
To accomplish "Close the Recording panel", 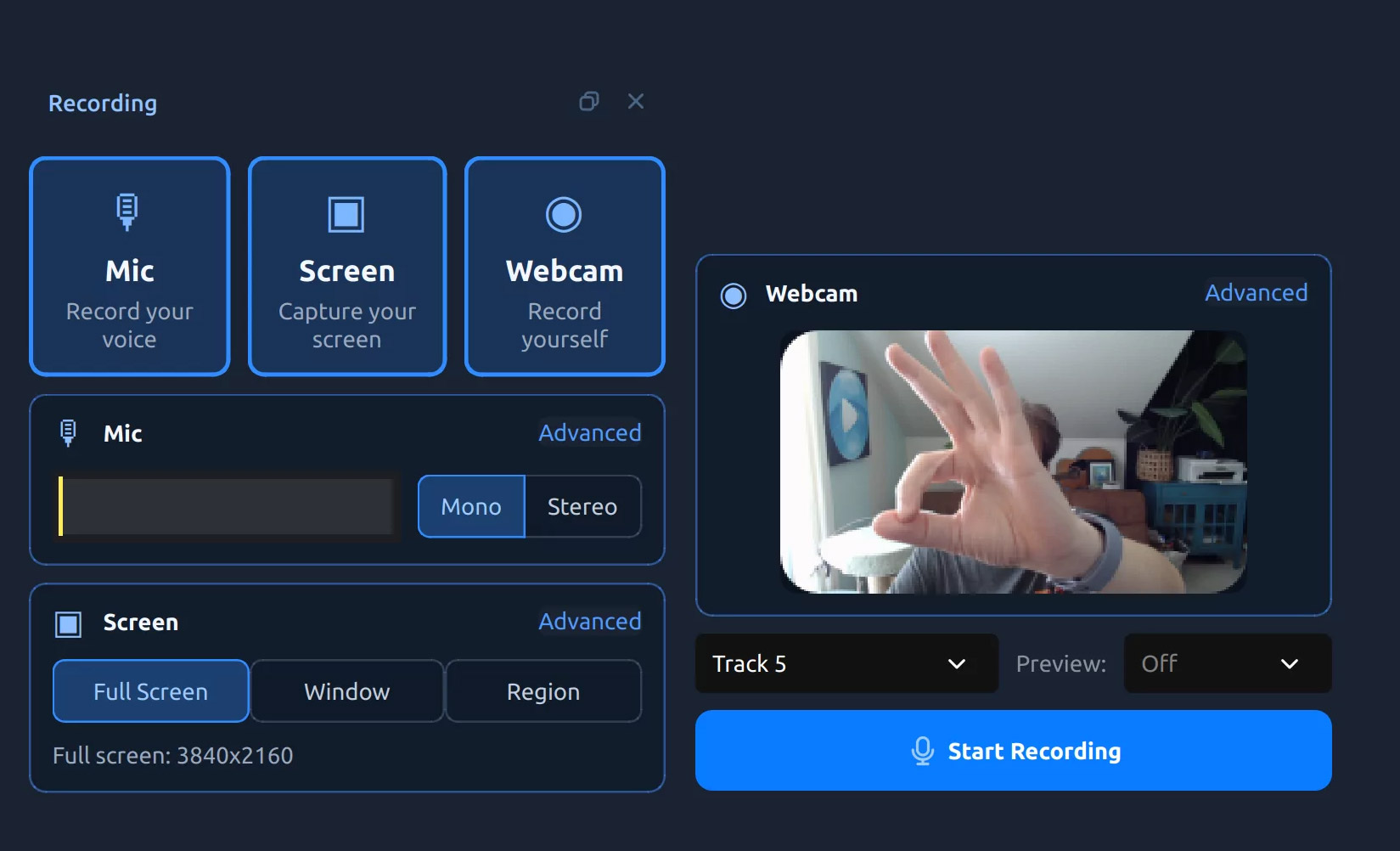I will [636, 102].
